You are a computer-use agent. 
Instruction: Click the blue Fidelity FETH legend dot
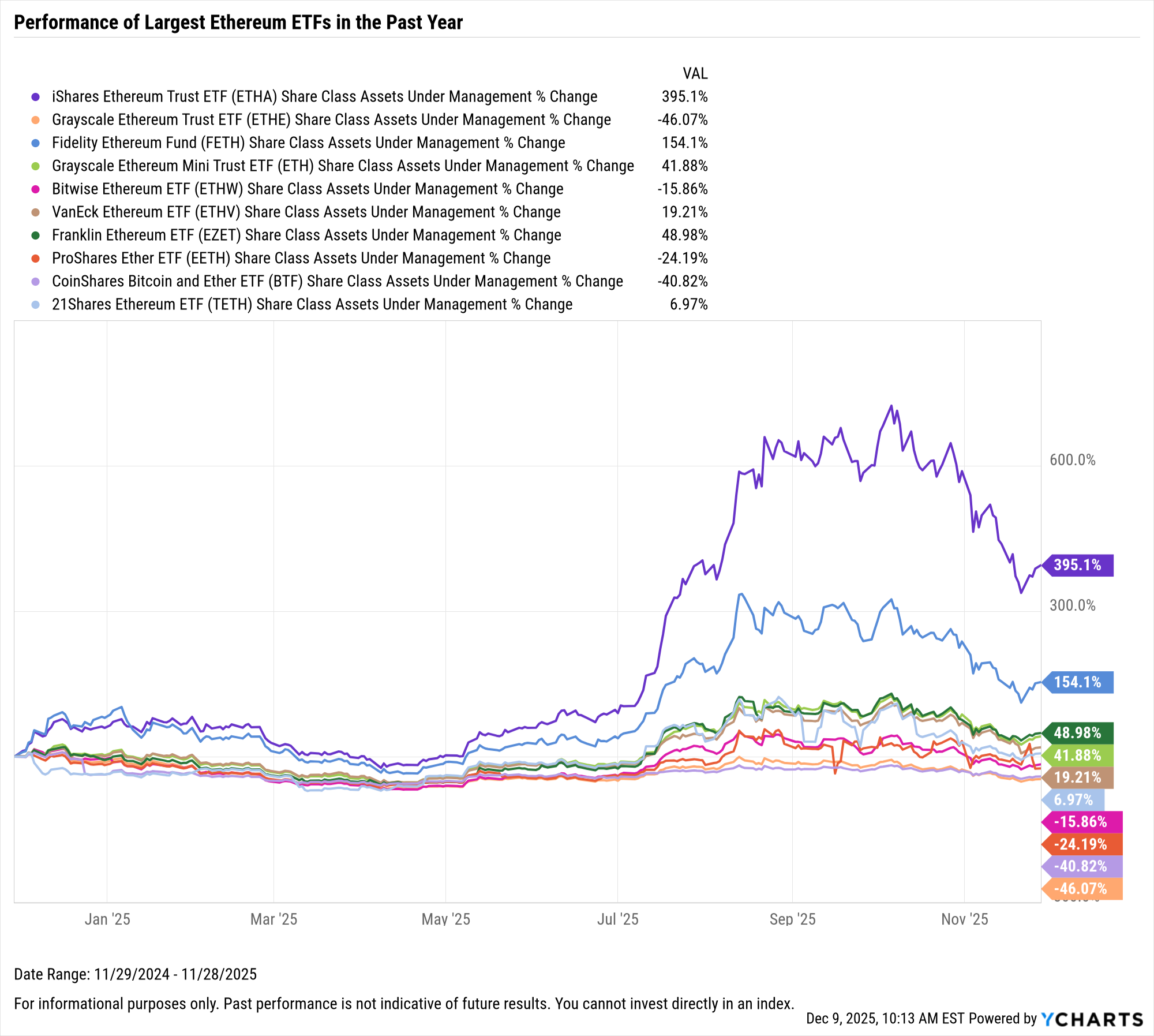tap(36, 143)
